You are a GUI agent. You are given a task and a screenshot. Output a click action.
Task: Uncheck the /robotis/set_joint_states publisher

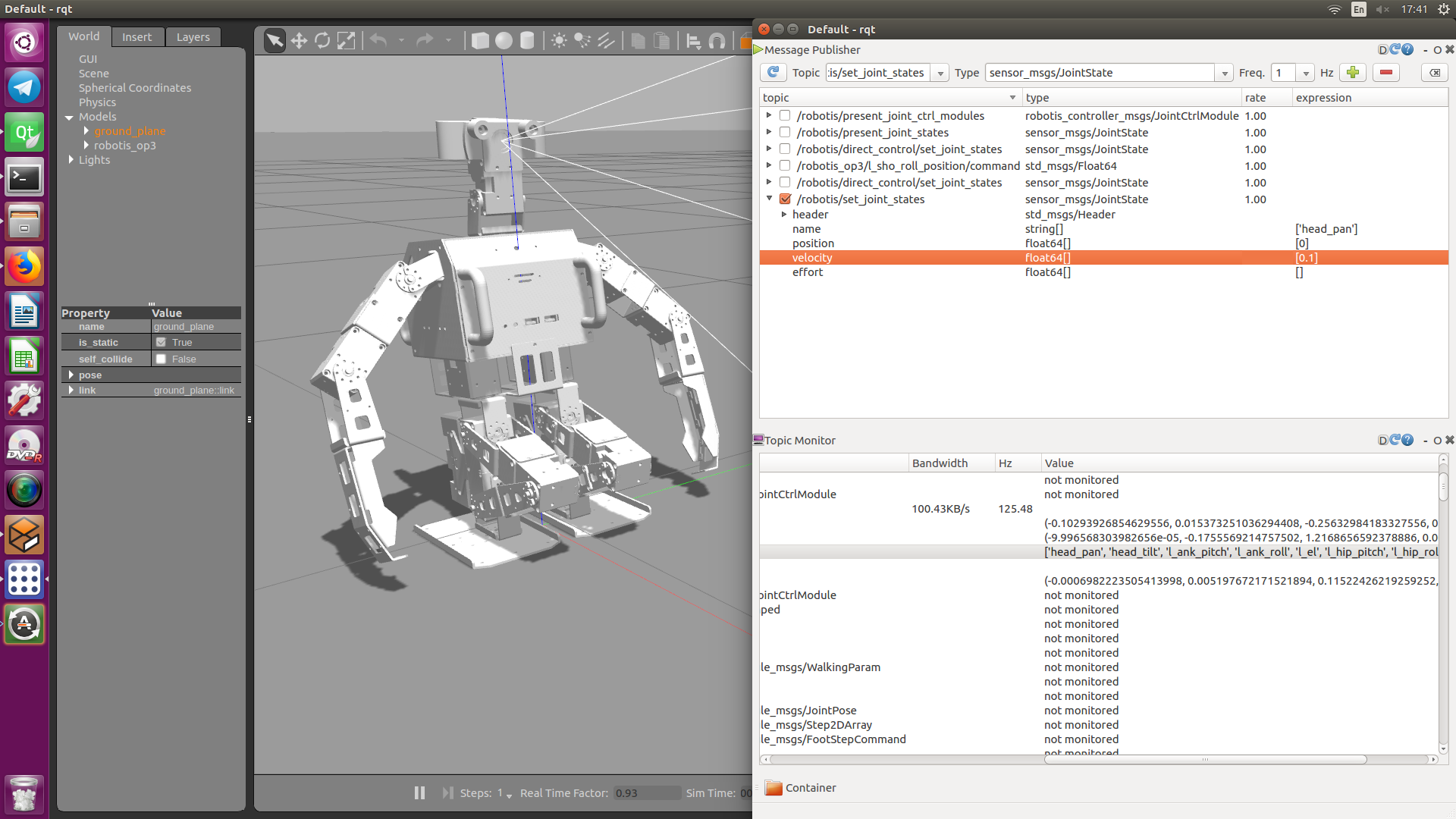tap(785, 199)
